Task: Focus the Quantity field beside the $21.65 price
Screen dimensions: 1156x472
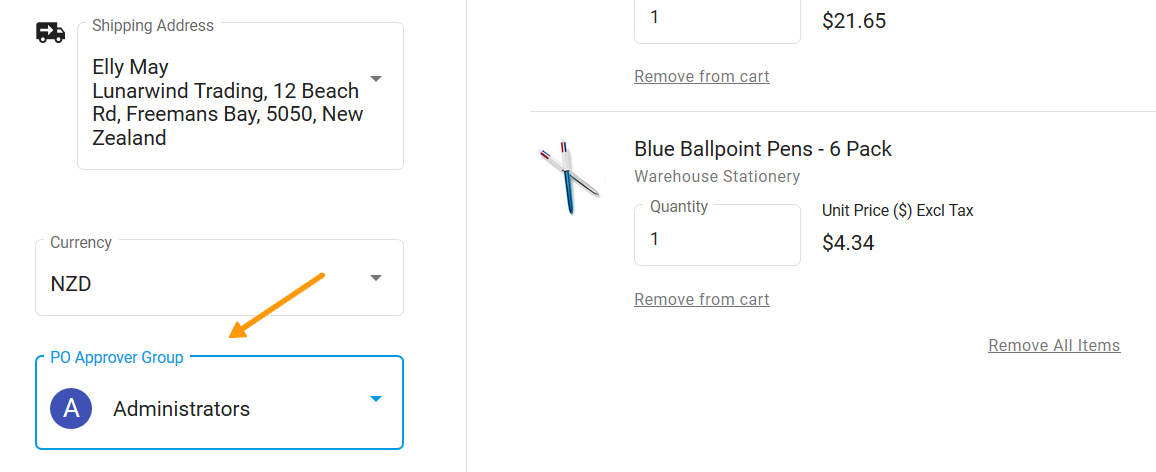Action: click(716, 18)
